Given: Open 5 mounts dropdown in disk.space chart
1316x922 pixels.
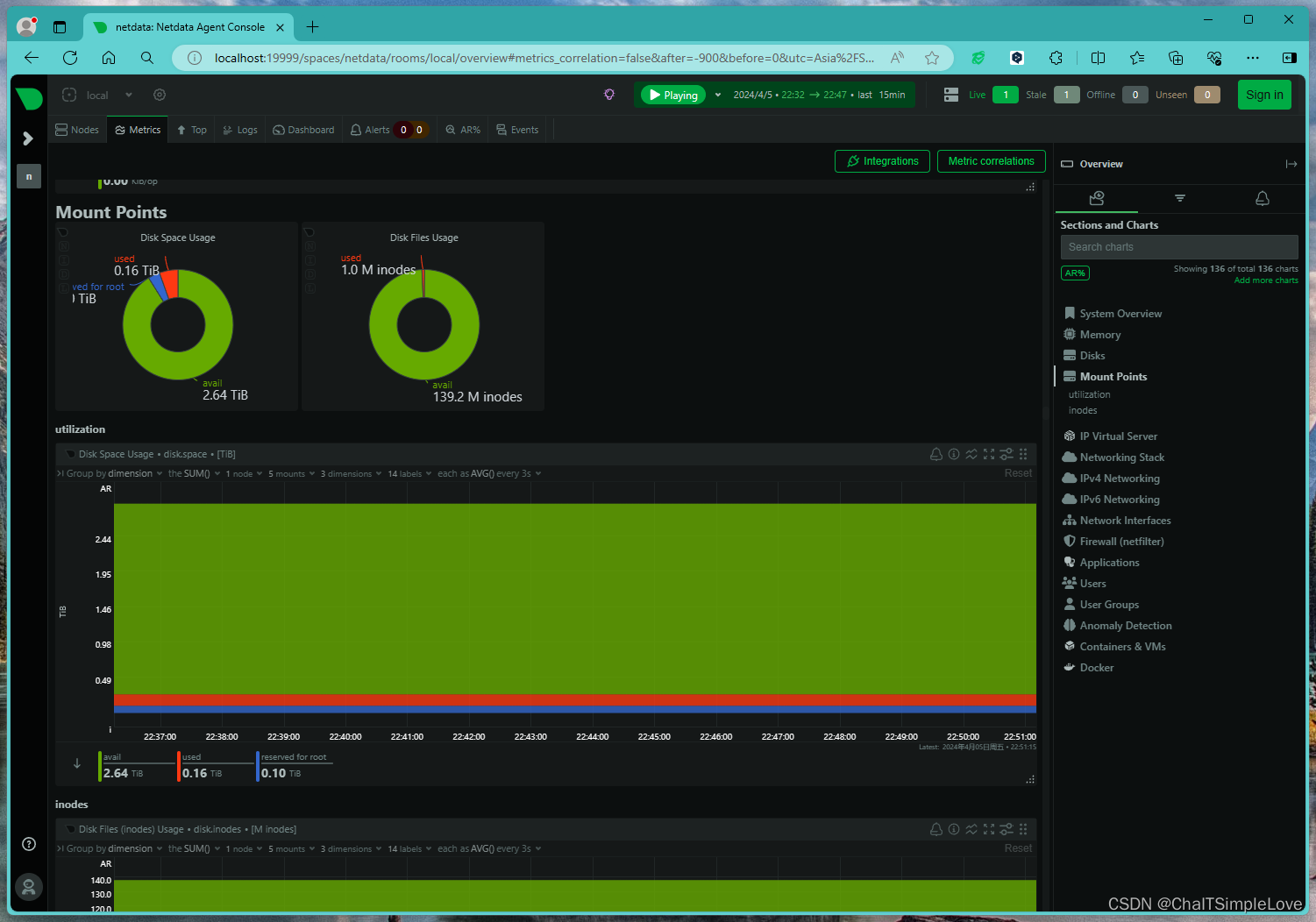Looking at the screenshot, I should [291, 473].
